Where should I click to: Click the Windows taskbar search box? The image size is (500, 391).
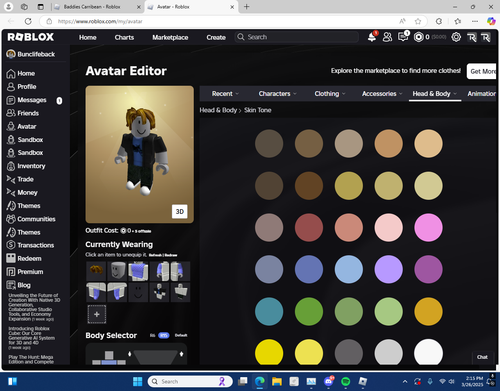[190, 381]
